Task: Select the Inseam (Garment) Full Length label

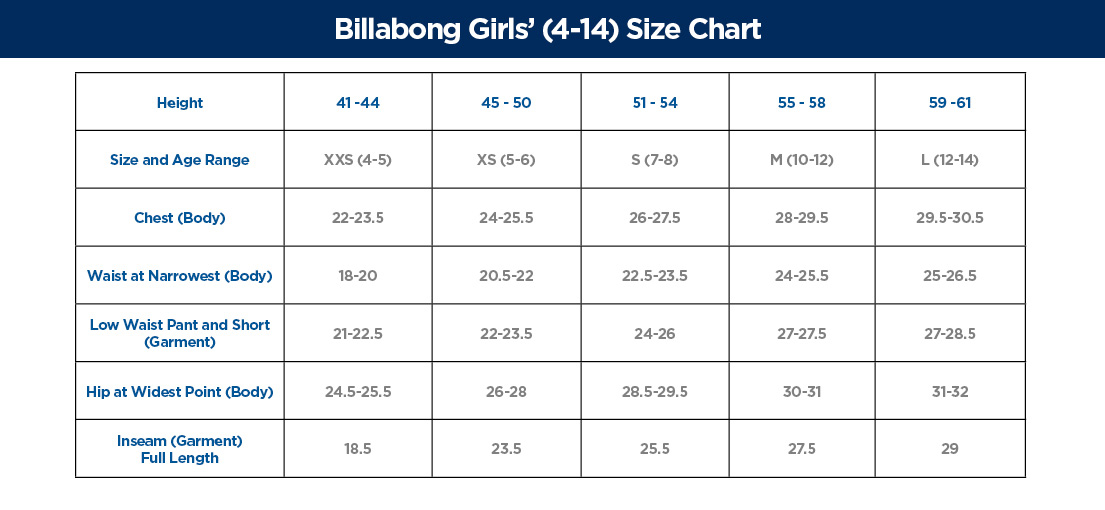Action: [x=180, y=449]
